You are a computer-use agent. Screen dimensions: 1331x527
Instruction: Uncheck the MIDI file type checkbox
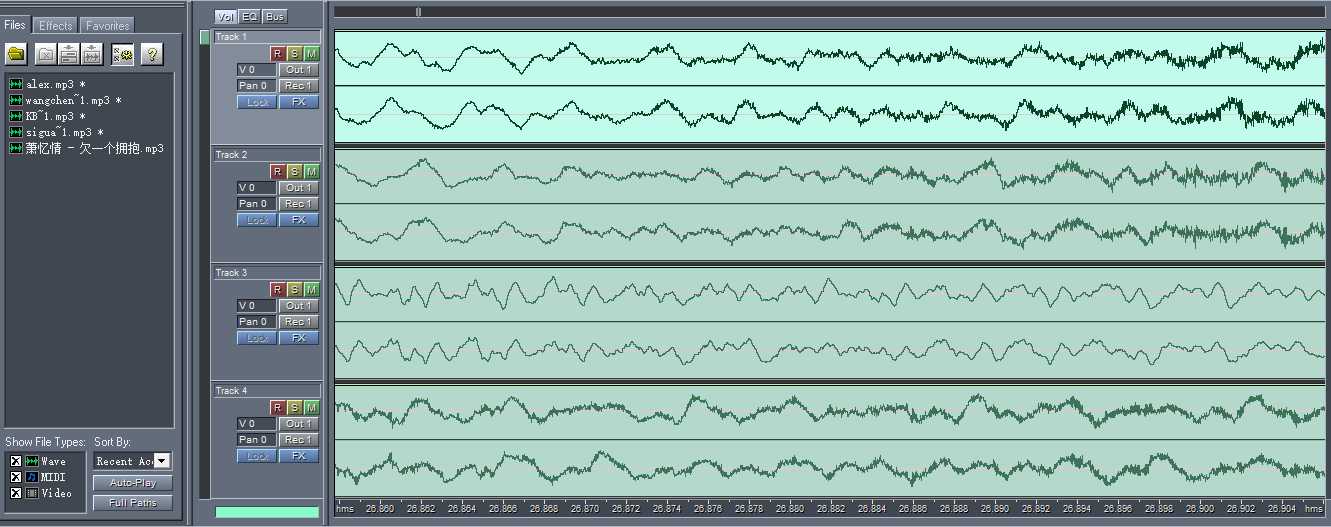[16, 477]
